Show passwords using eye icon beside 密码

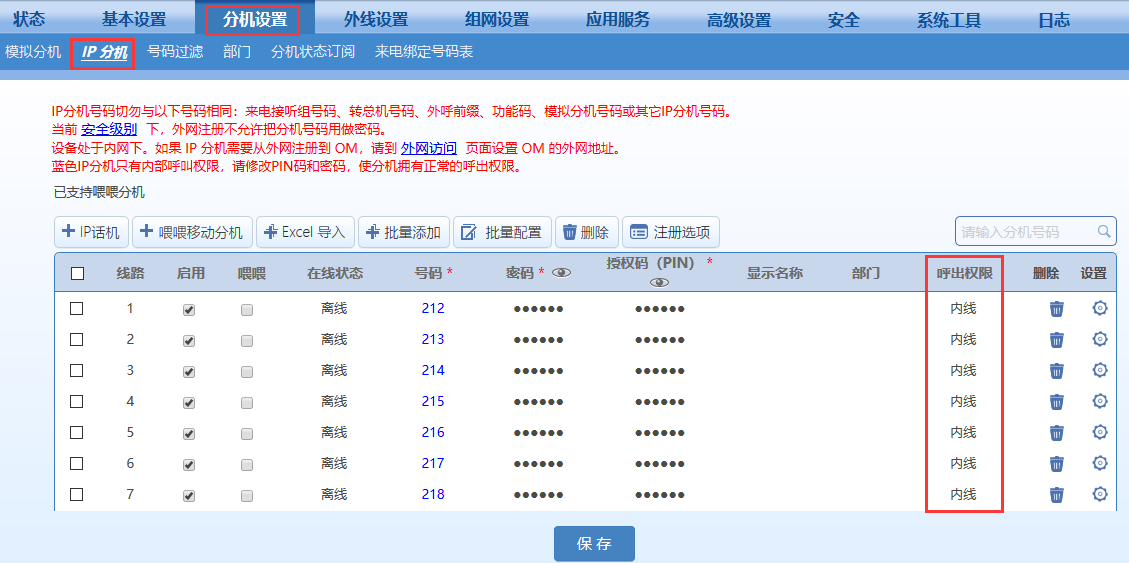click(562, 273)
